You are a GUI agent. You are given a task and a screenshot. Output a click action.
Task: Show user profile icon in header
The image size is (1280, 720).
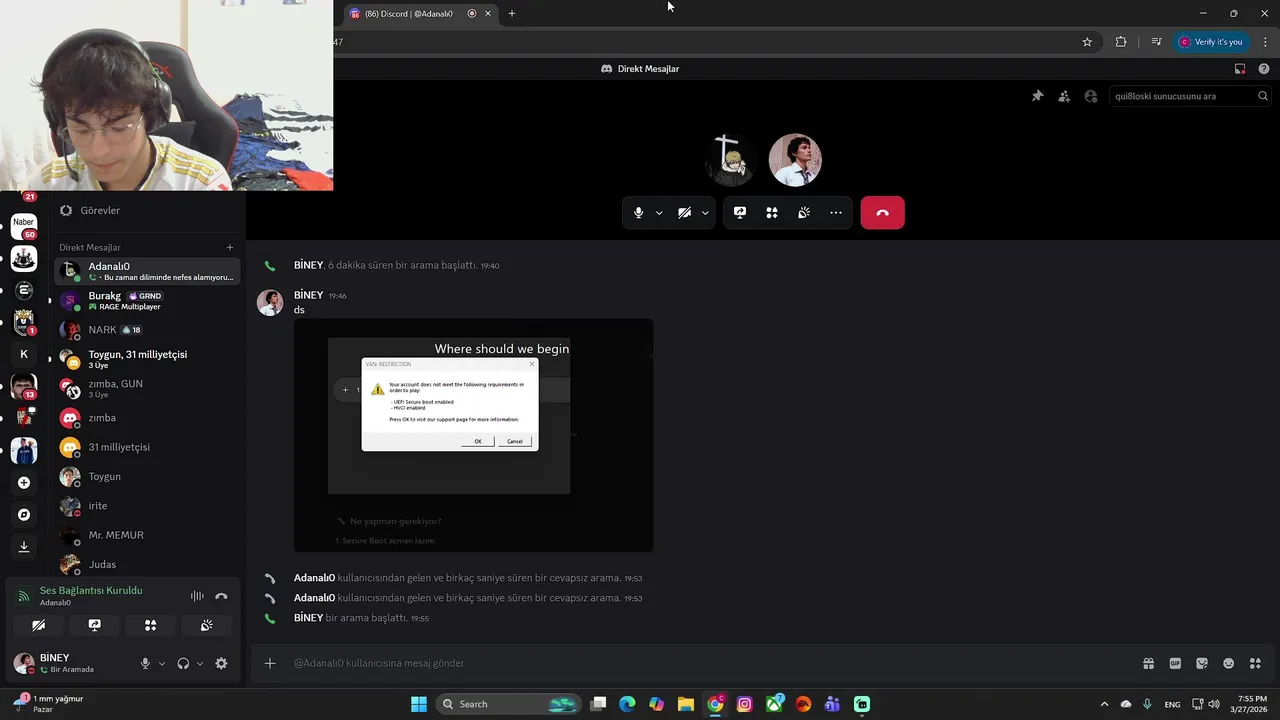[x=1091, y=96]
